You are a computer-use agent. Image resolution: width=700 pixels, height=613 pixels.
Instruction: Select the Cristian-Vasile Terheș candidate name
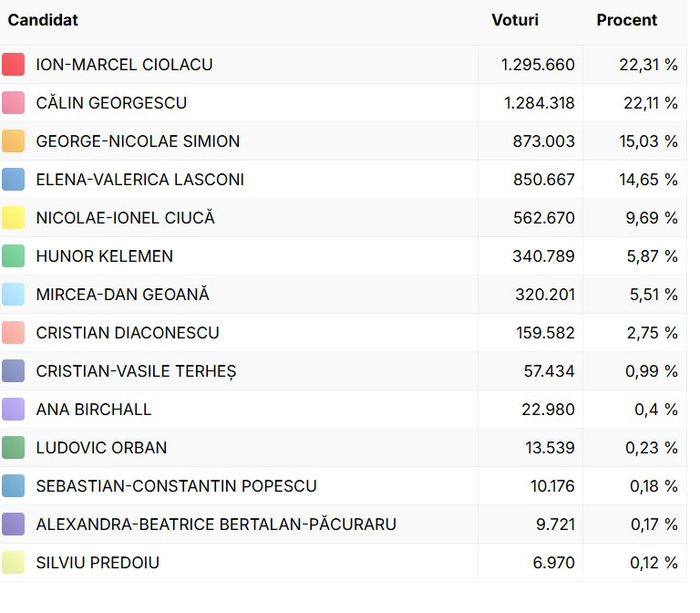tap(136, 371)
